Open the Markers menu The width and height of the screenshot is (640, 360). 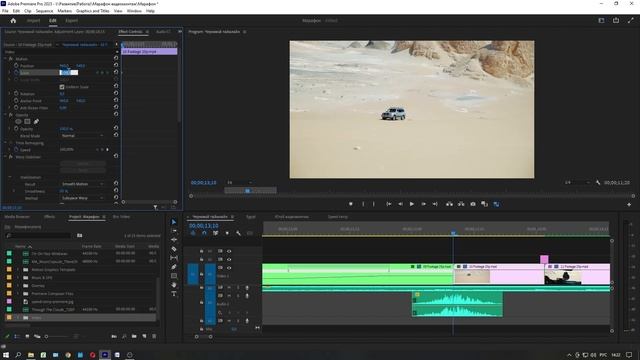click(64, 11)
